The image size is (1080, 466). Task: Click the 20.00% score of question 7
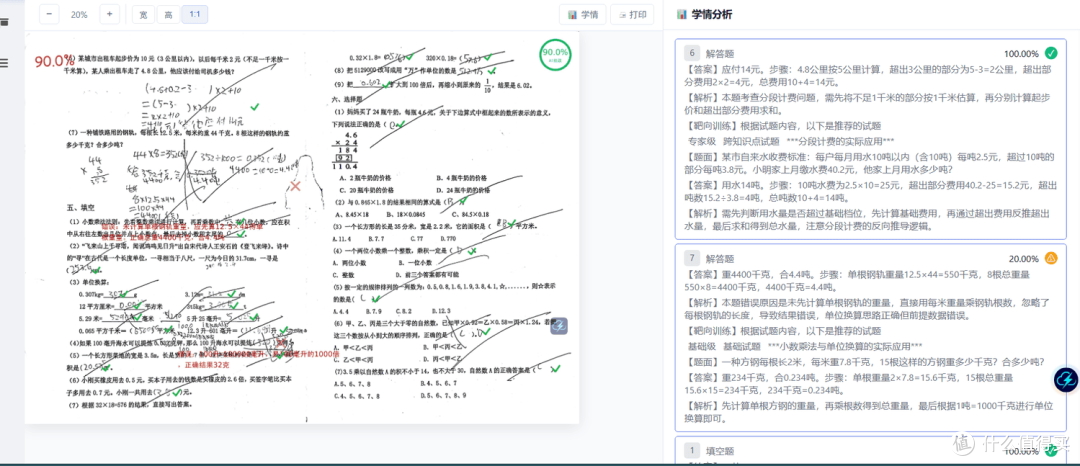pyautogui.click(x=1024, y=259)
